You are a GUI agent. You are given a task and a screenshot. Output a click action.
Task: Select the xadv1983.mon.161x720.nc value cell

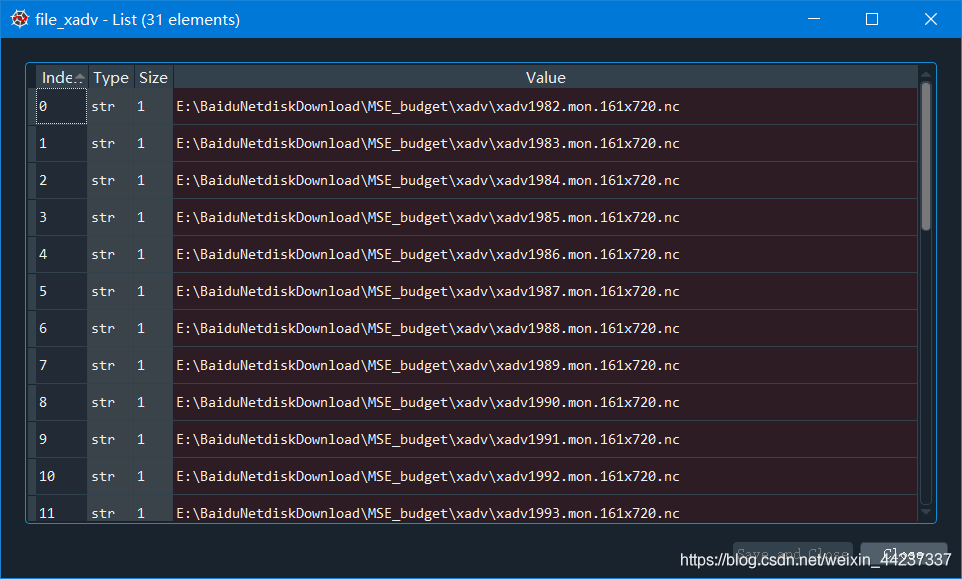(545, 144)
